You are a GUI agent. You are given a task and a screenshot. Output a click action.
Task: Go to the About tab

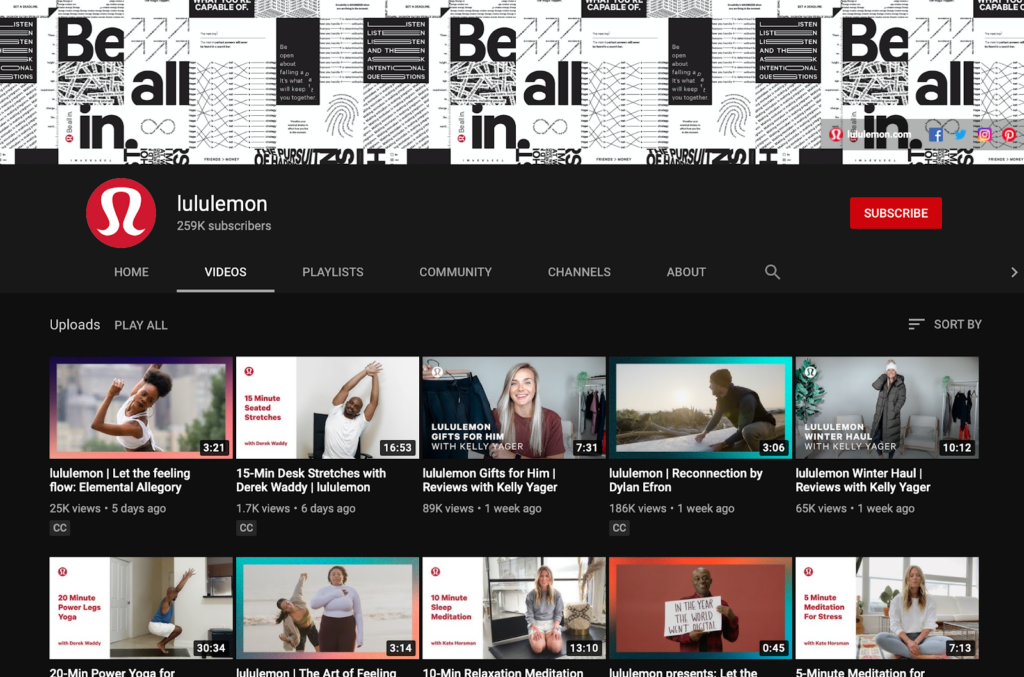686,272
